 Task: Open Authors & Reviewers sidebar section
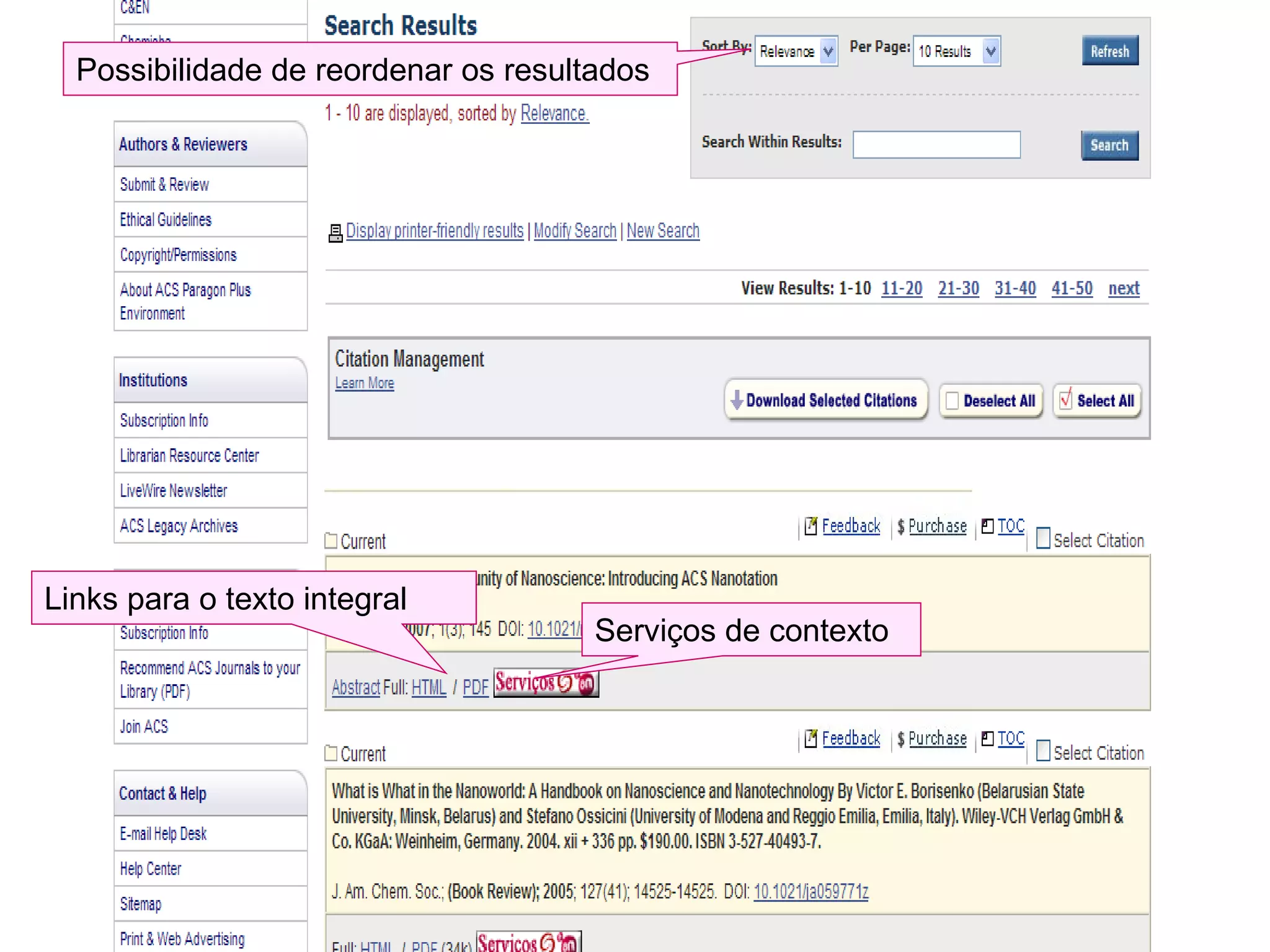[210, 144]
